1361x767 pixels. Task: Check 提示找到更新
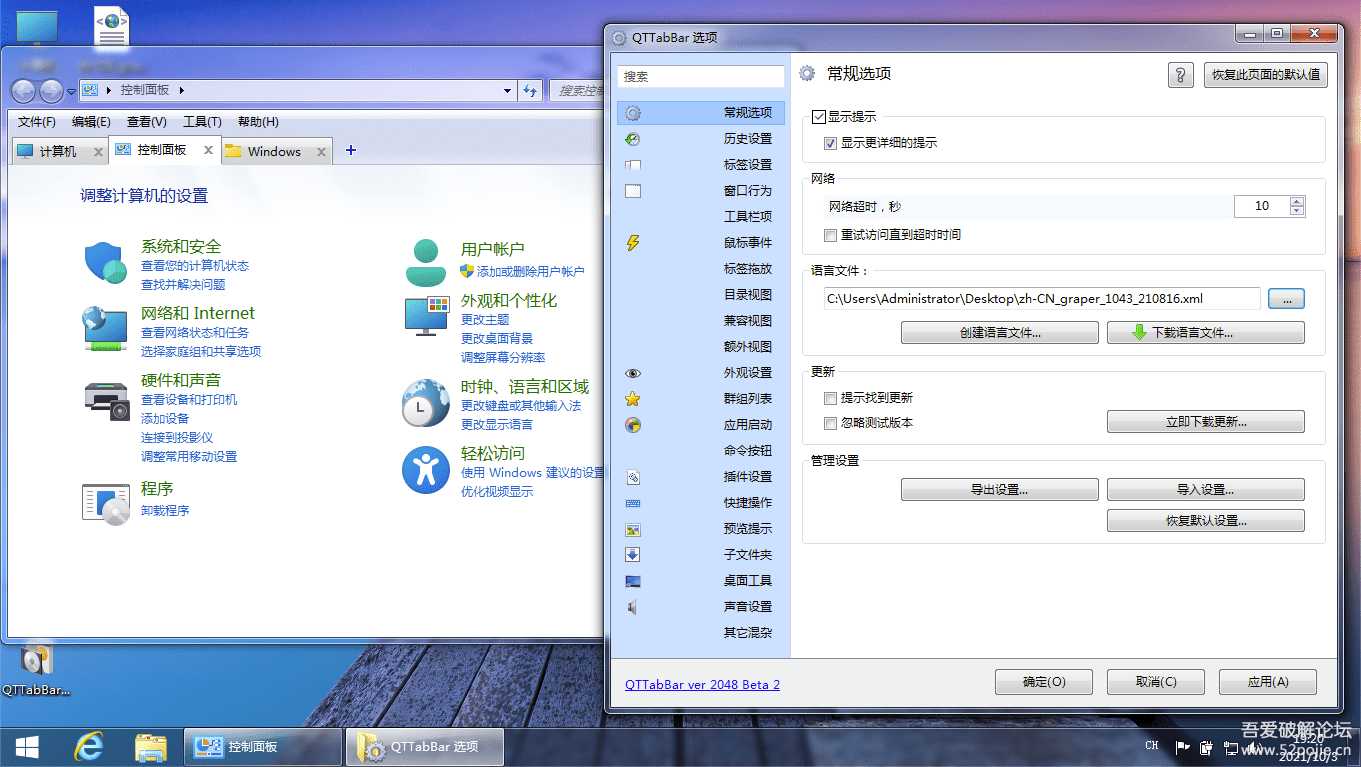[x=830, y=398]
